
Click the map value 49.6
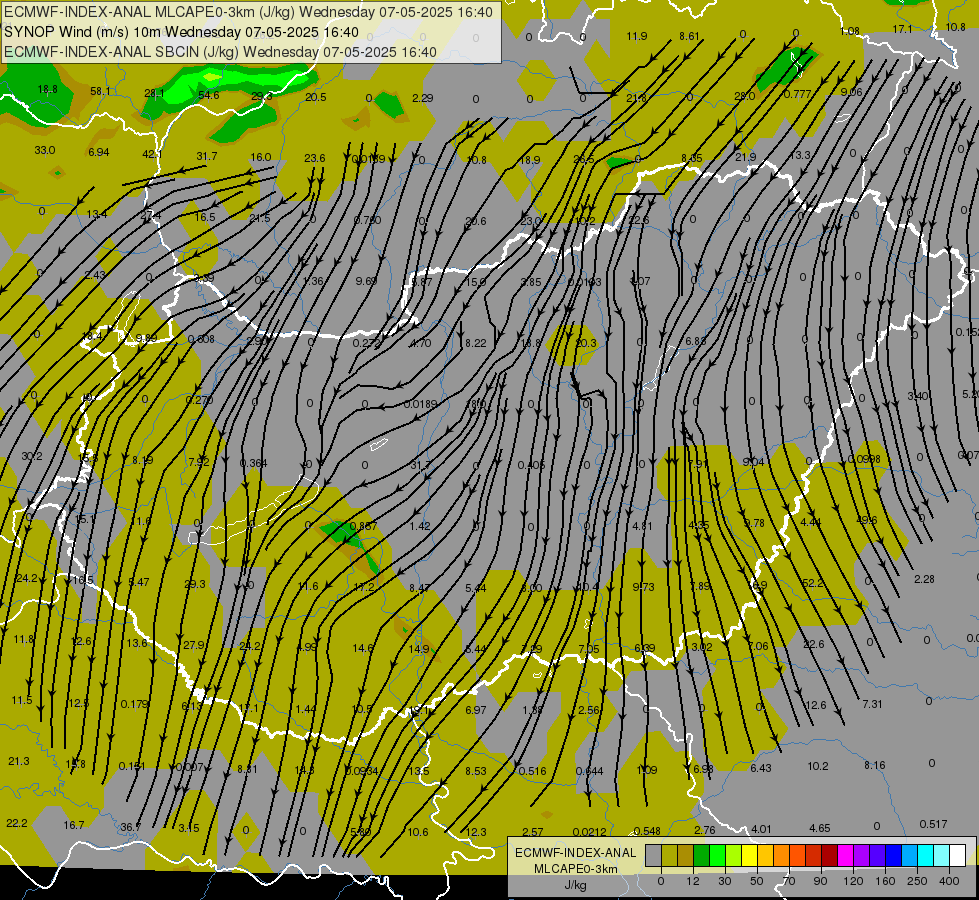867,520
